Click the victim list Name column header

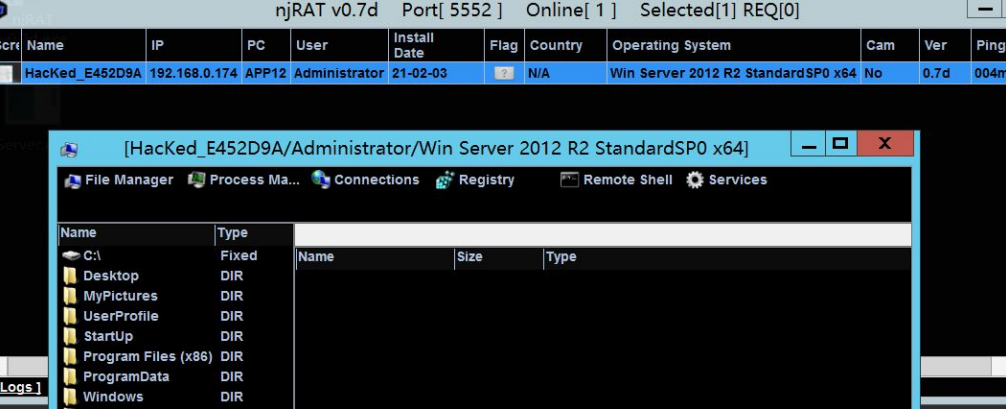(83, 46)
